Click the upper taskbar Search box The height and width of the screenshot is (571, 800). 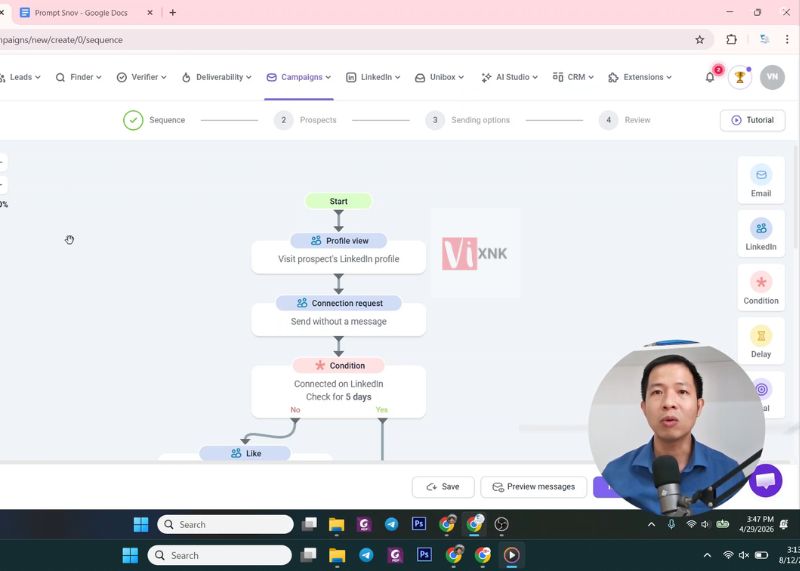pyautogui.click(x=226, y=525)
